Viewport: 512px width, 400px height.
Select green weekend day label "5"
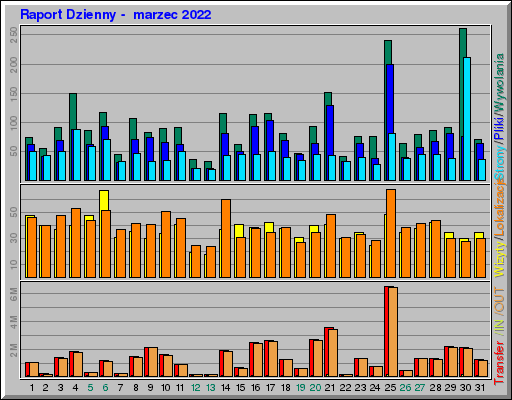tap(90, 388)
